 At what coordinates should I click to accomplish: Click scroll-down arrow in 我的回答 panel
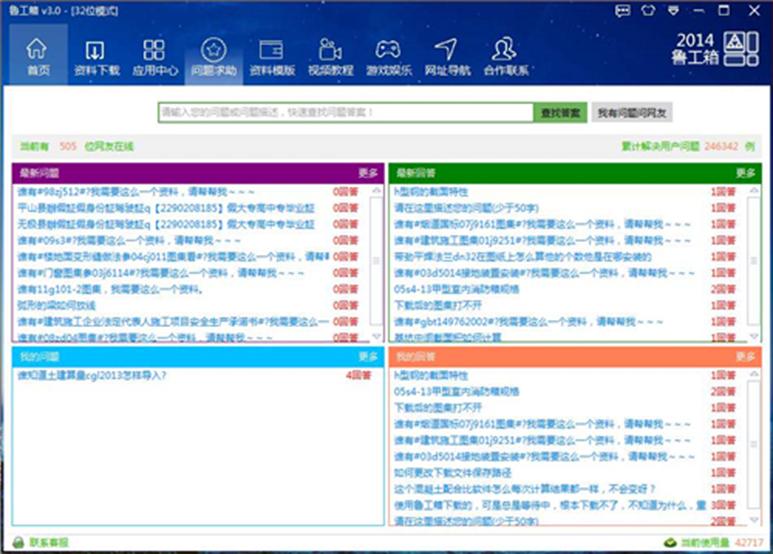(x=754, y=519)
